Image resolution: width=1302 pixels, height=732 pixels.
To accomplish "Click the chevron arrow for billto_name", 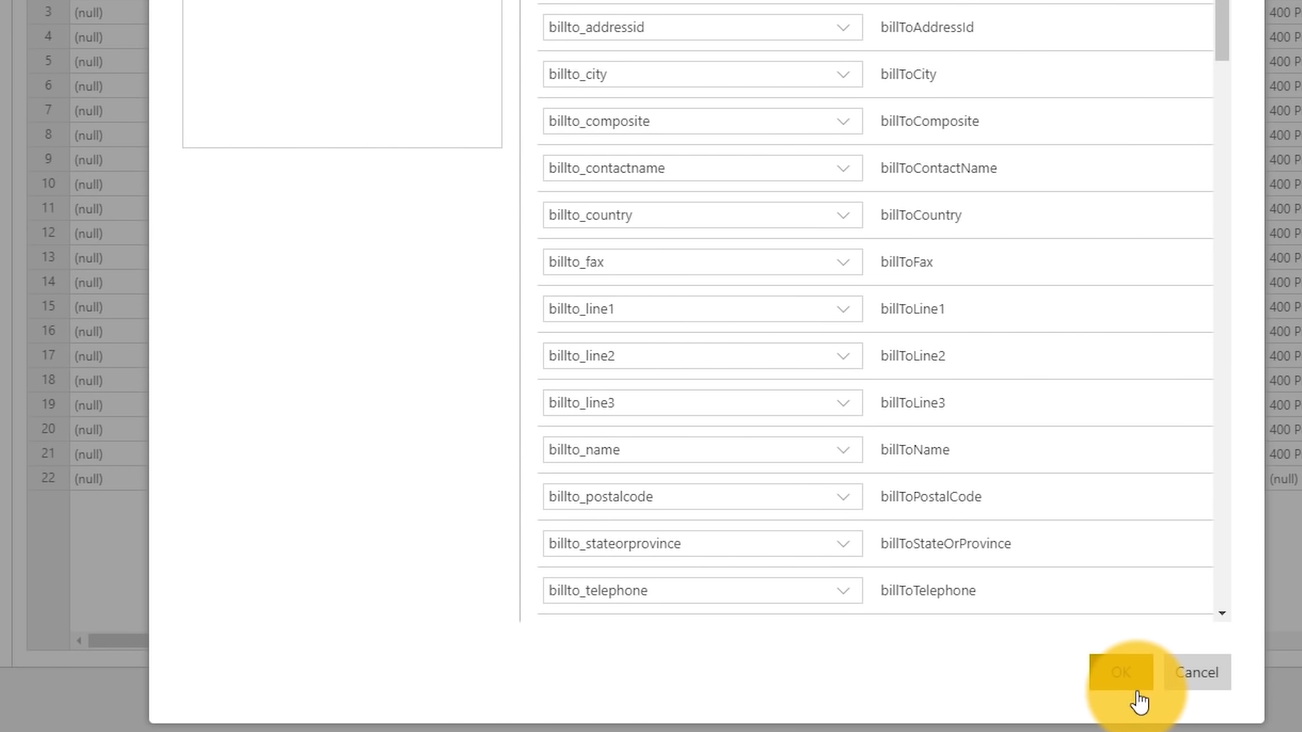I will (x=843, y=450).
